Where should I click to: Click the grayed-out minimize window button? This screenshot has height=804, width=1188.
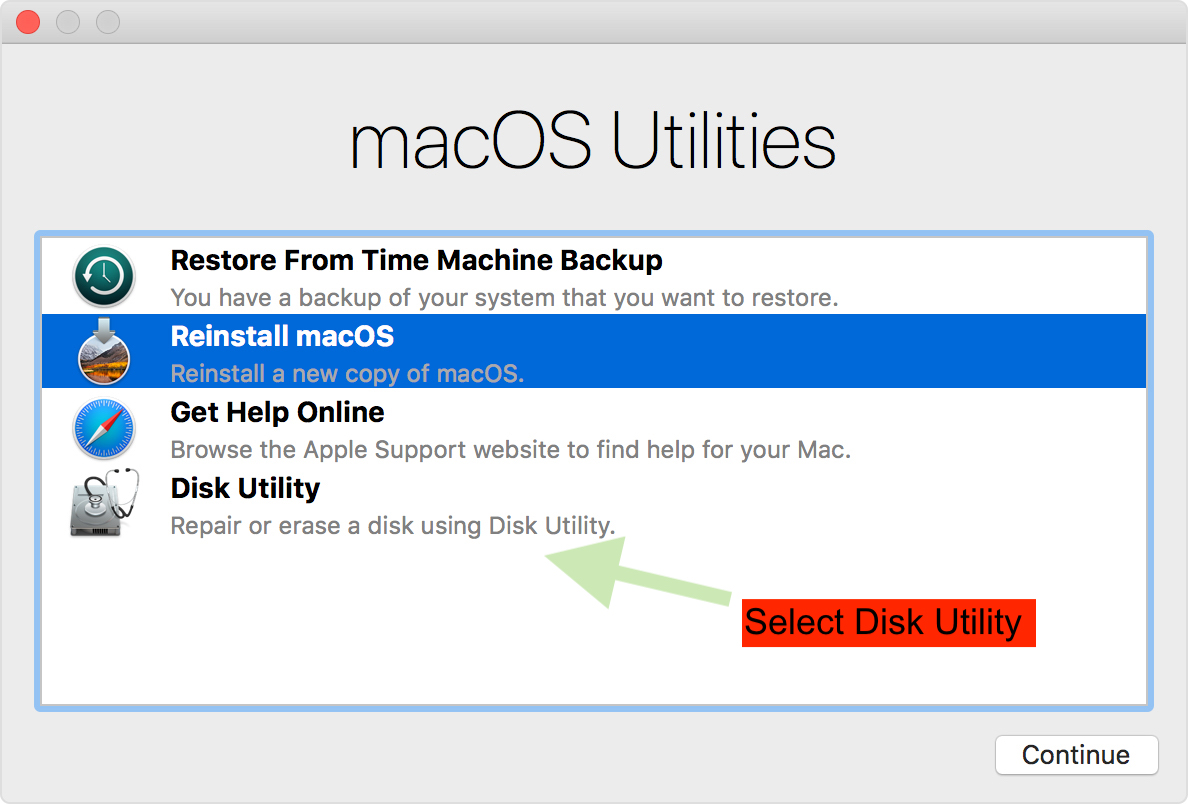coord(68,22)
